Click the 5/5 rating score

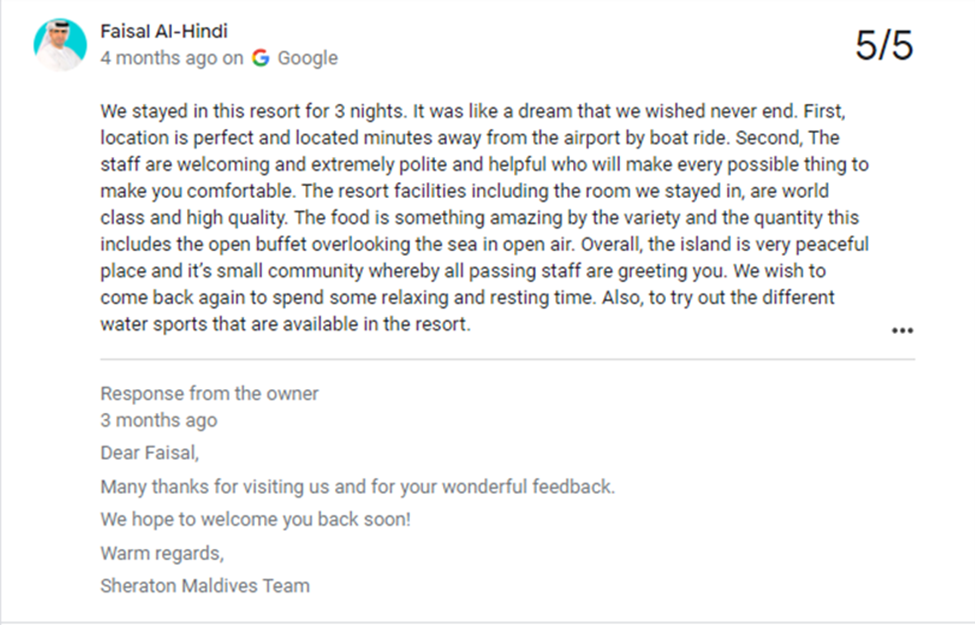[884, 46]
